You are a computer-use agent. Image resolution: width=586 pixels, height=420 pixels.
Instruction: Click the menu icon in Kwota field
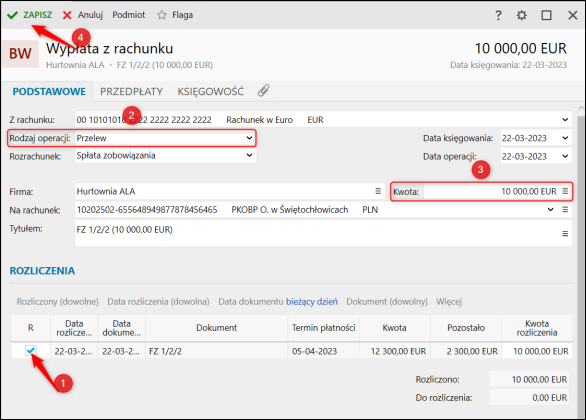(565, 191)
